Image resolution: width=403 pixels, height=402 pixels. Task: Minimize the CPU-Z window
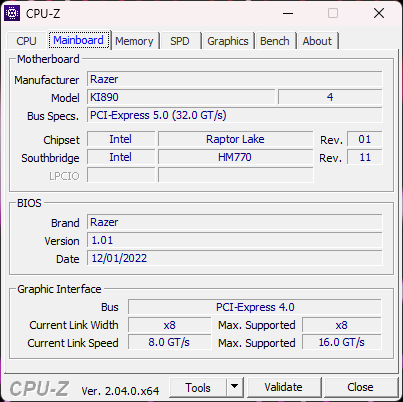tap(288, 13)
